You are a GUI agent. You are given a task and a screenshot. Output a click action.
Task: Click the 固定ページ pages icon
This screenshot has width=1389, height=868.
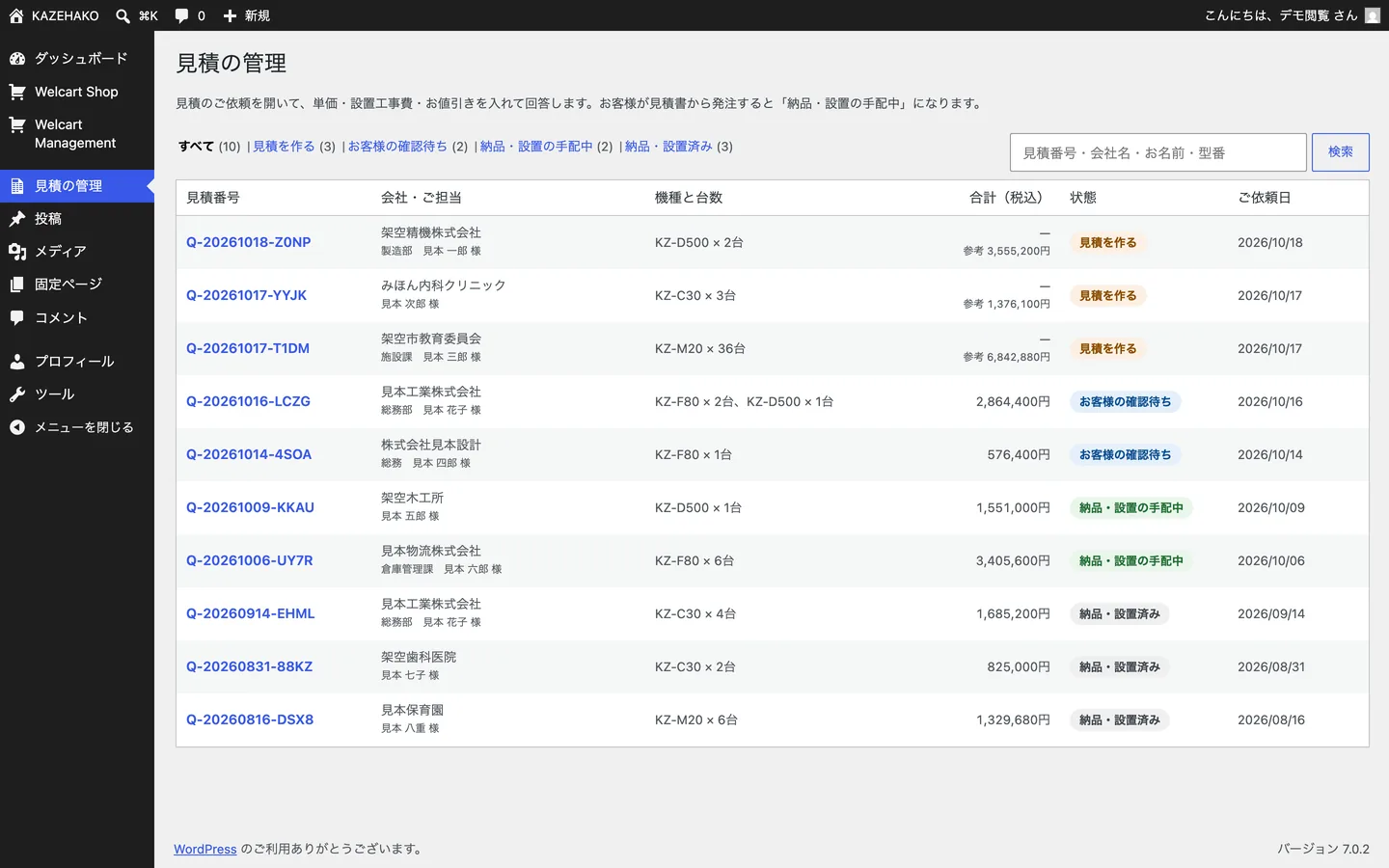[17, 285]
